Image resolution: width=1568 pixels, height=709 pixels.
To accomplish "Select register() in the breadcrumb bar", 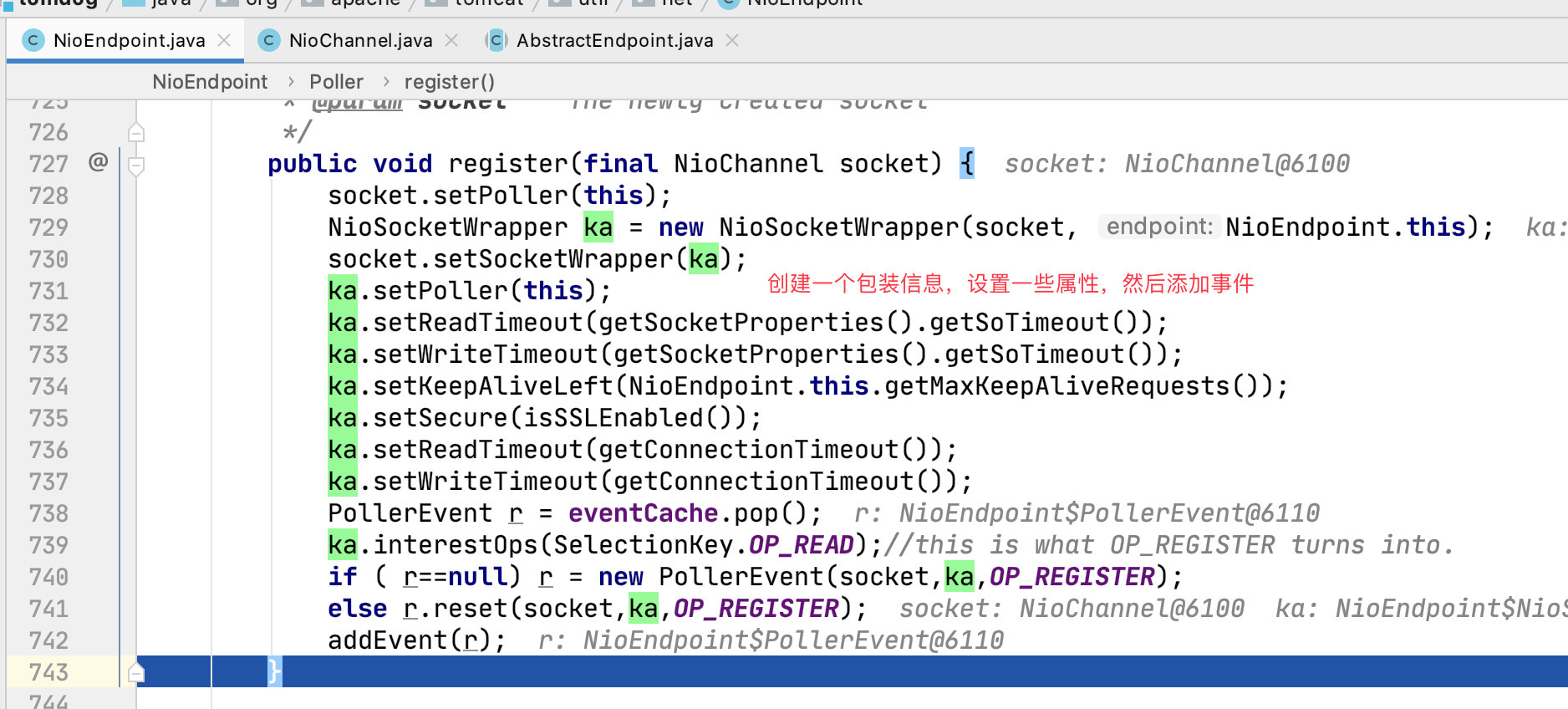I will pos(450,82).
